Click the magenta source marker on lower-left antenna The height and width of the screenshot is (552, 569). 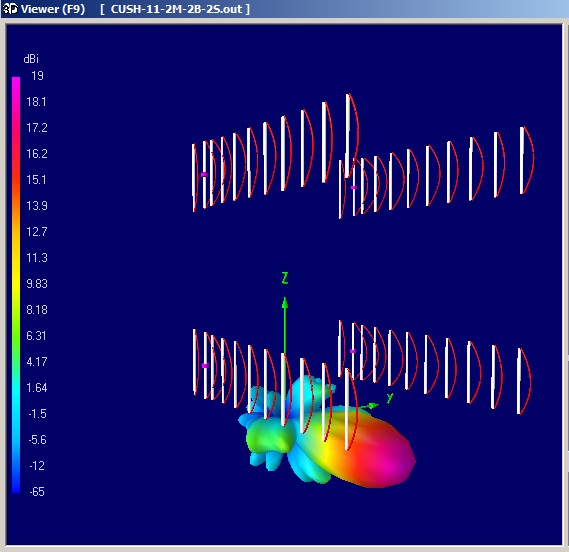[205, 366]
